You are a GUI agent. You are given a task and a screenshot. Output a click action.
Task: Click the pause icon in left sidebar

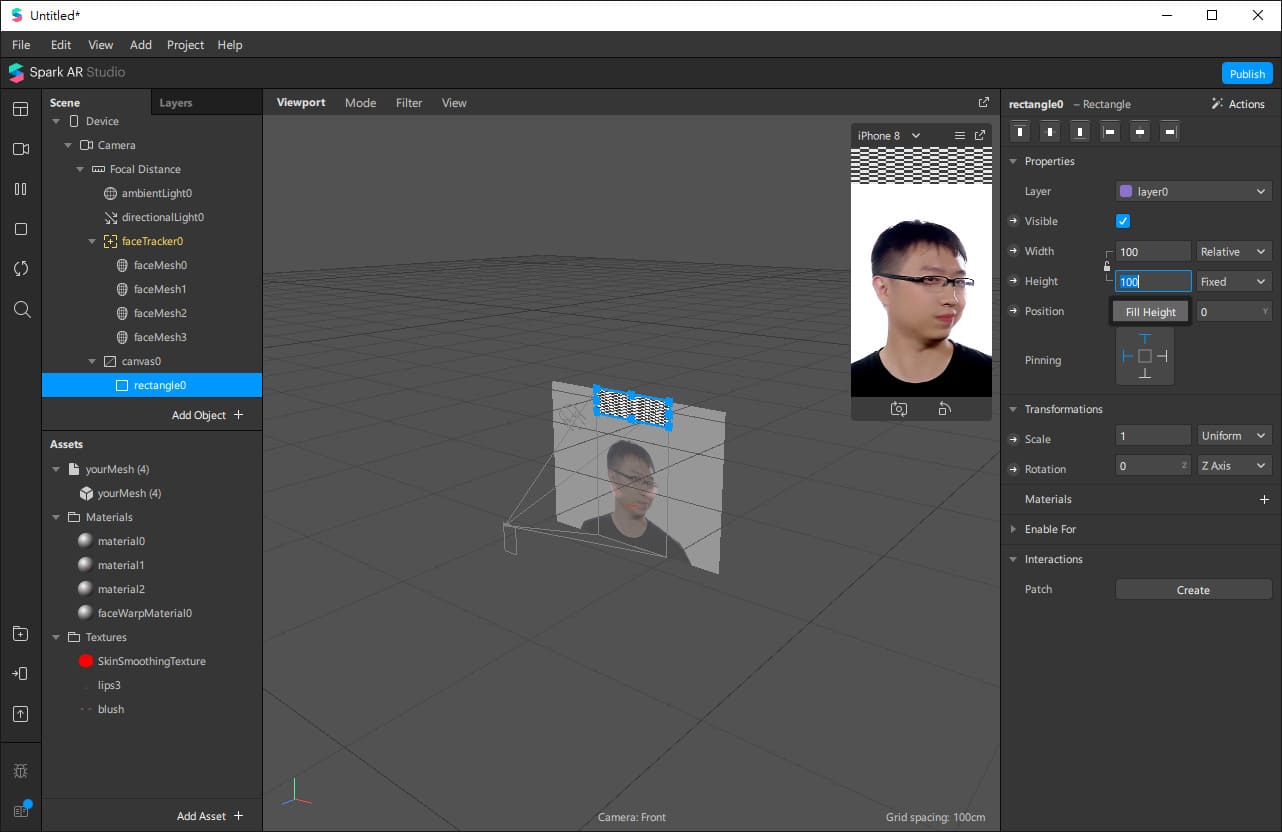(21, 189)
